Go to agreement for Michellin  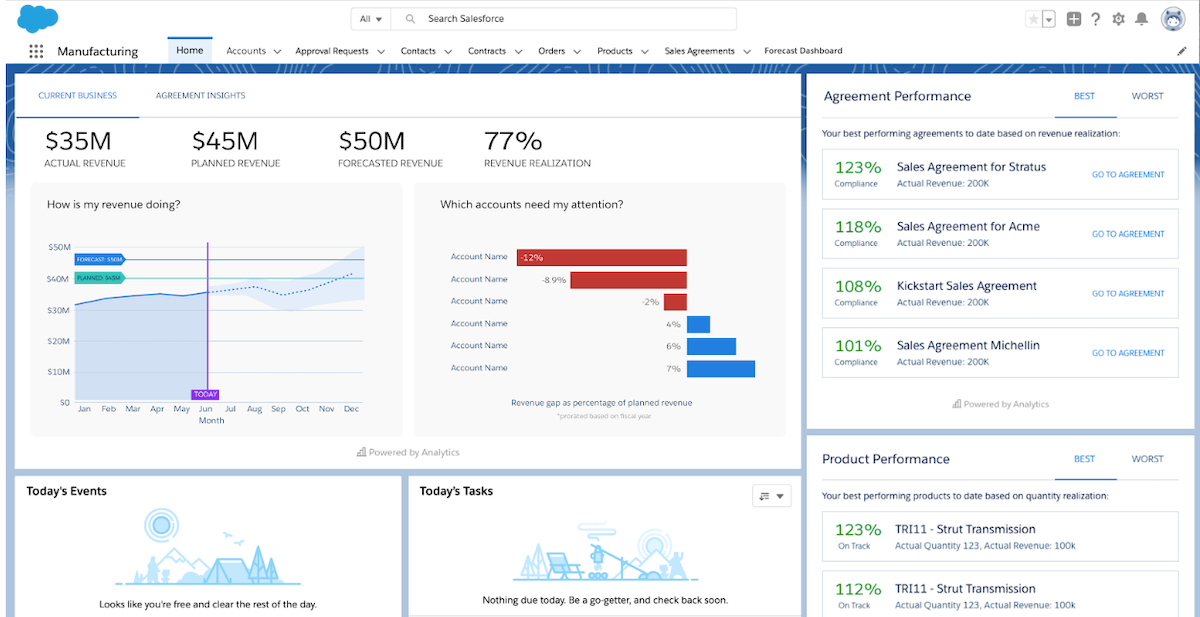[1128, 353]
